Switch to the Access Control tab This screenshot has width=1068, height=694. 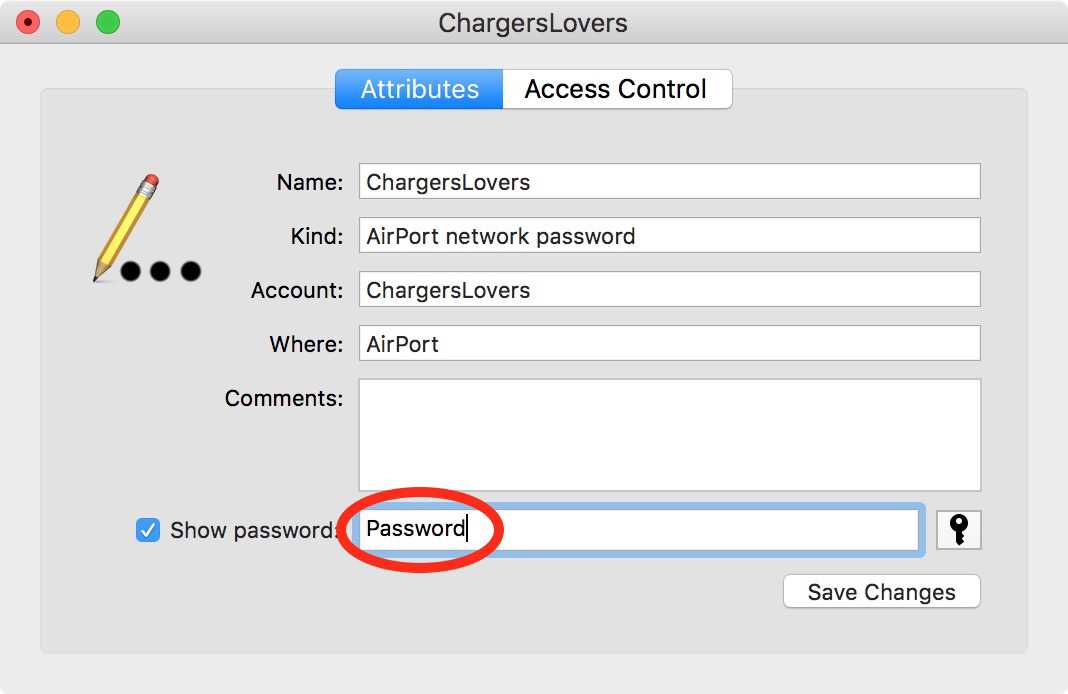coord(616,89)
